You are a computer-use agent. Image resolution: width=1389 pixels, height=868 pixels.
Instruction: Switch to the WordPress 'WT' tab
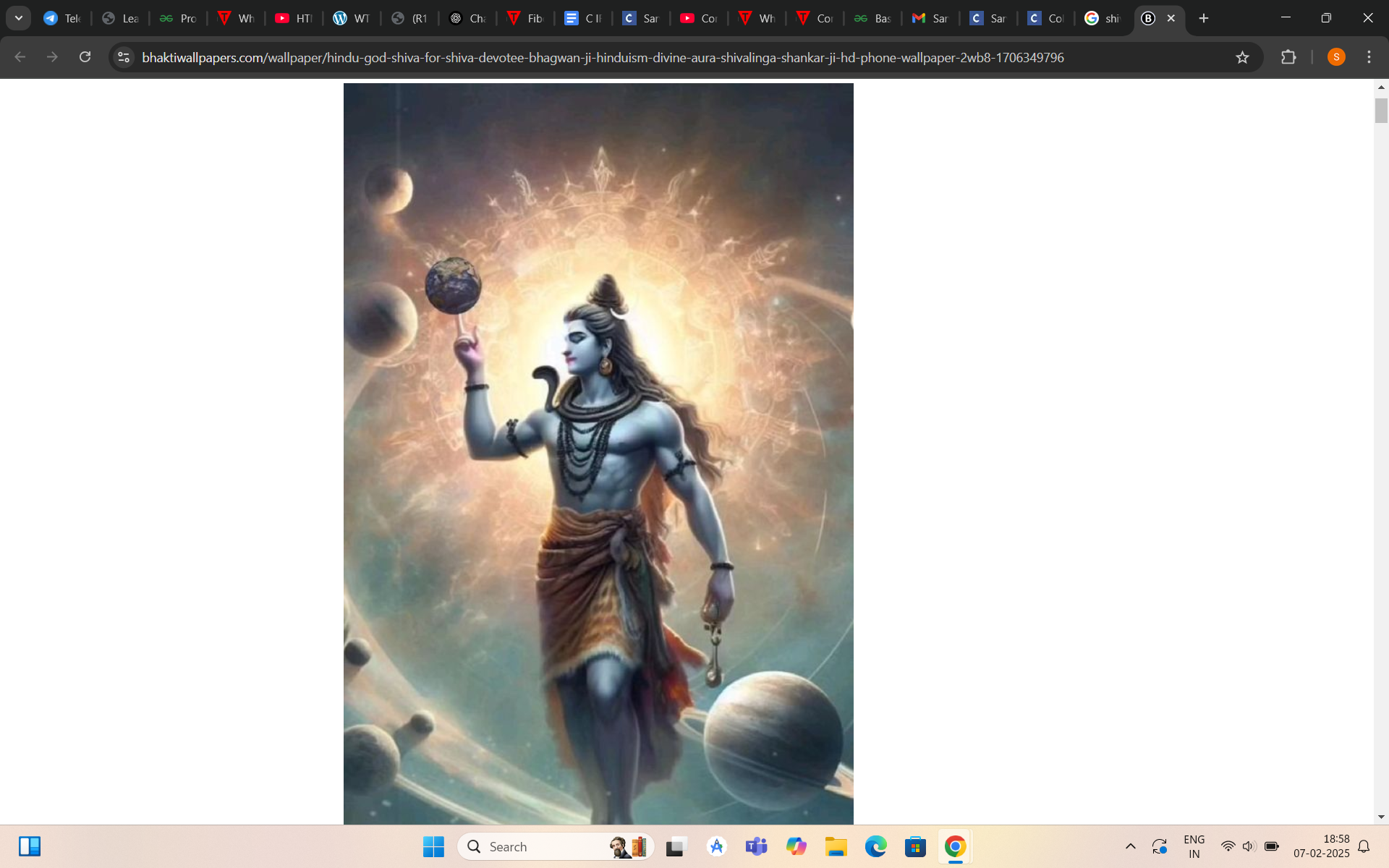pyautogui.click(x=352, y=18)
